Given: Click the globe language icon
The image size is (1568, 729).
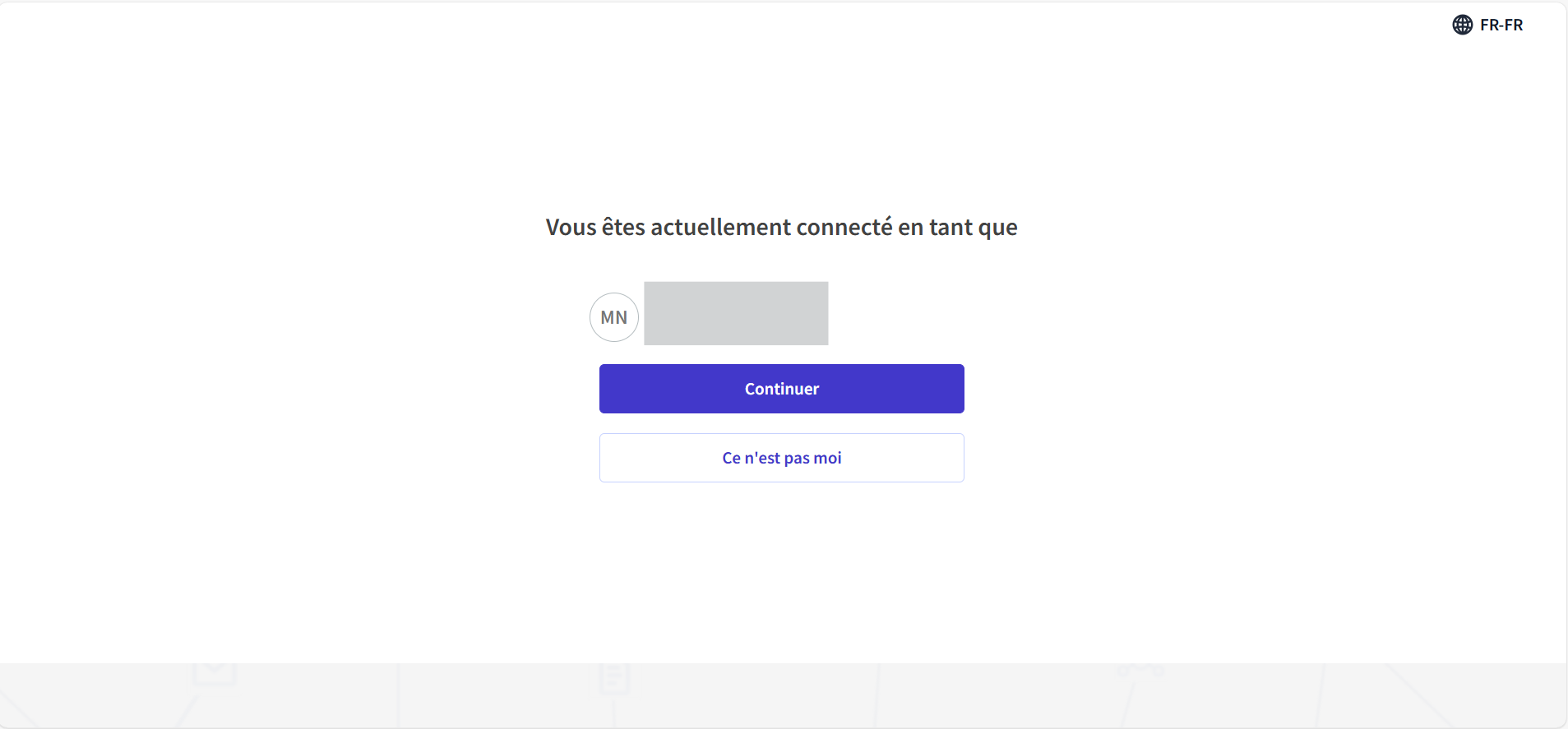Looking at the screenshot, I should (1462, 25).
